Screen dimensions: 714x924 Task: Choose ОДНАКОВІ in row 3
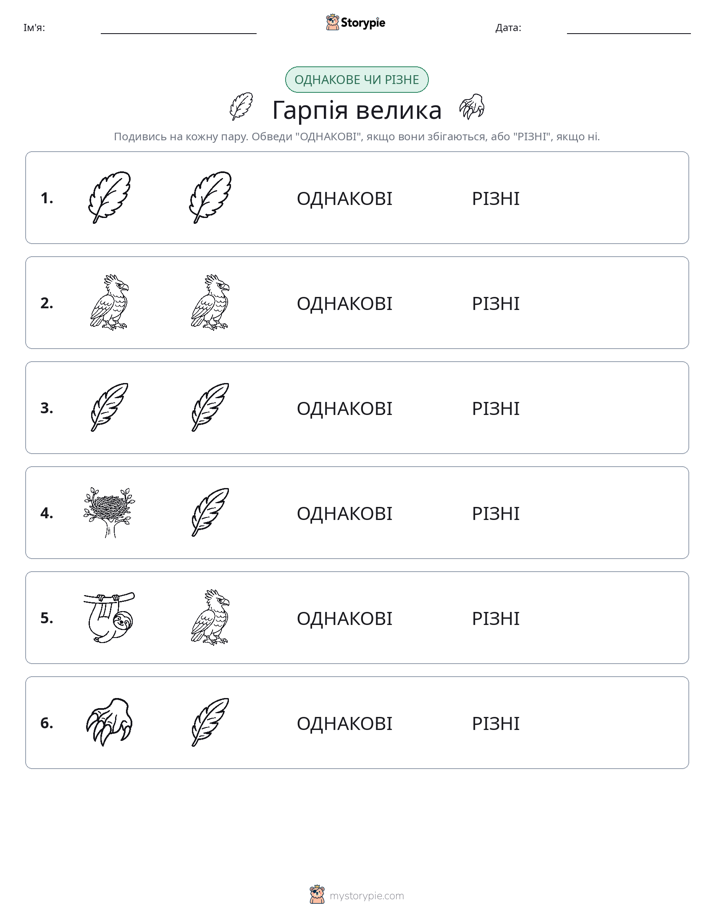tap(345, 408)
